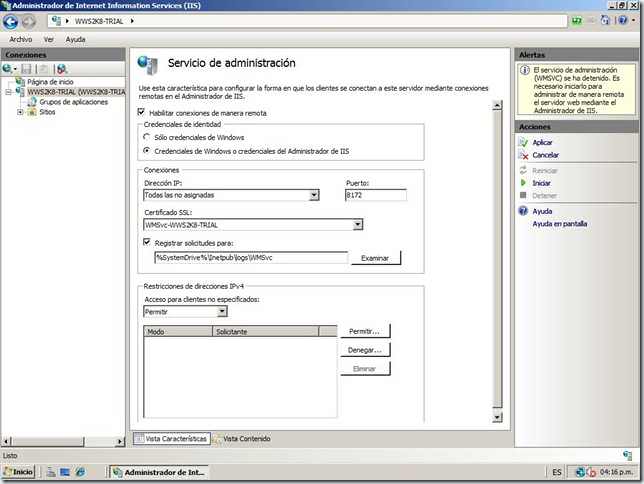Click the blue Back navigation arrow
Screen dimensions: 644x484
tap(10, 21)
